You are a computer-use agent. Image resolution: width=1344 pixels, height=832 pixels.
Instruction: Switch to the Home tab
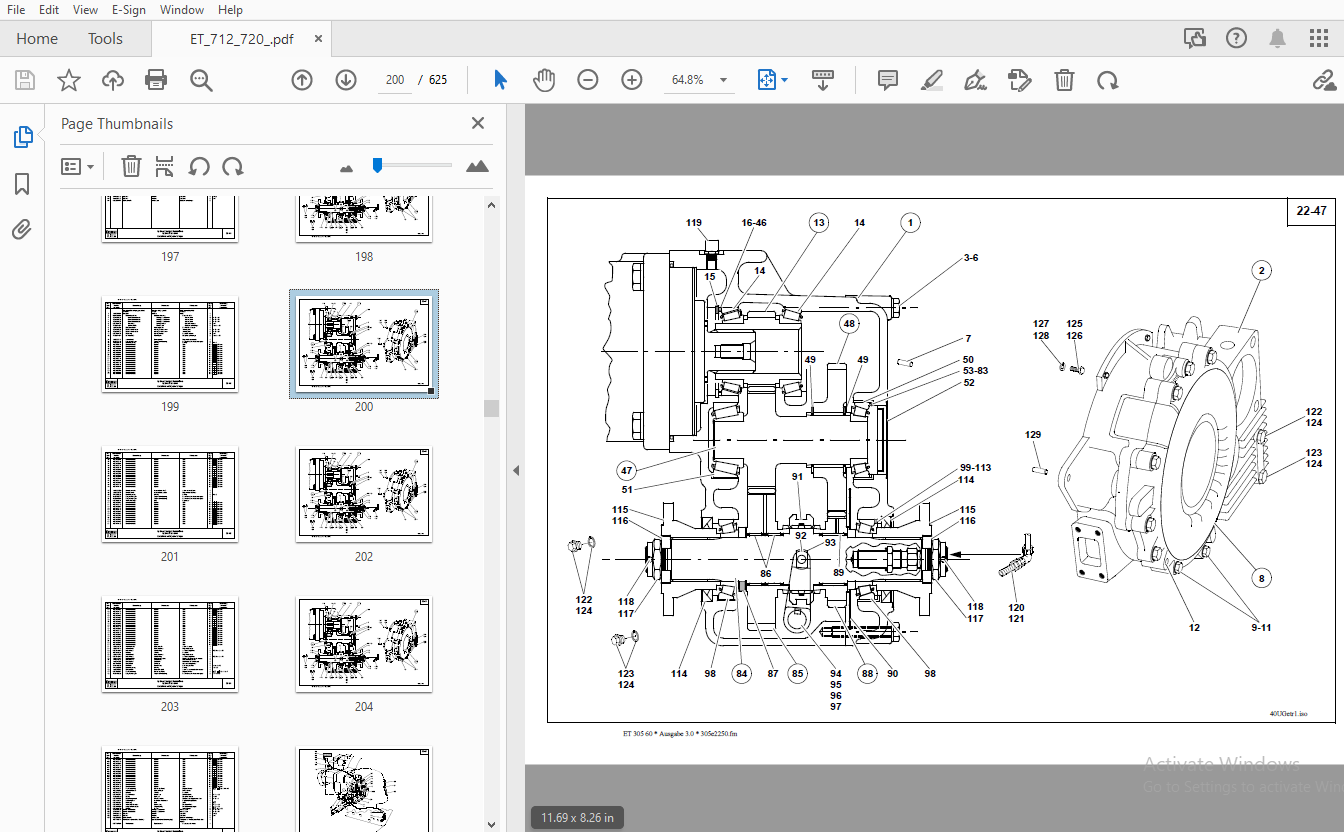tap(37, 39)
